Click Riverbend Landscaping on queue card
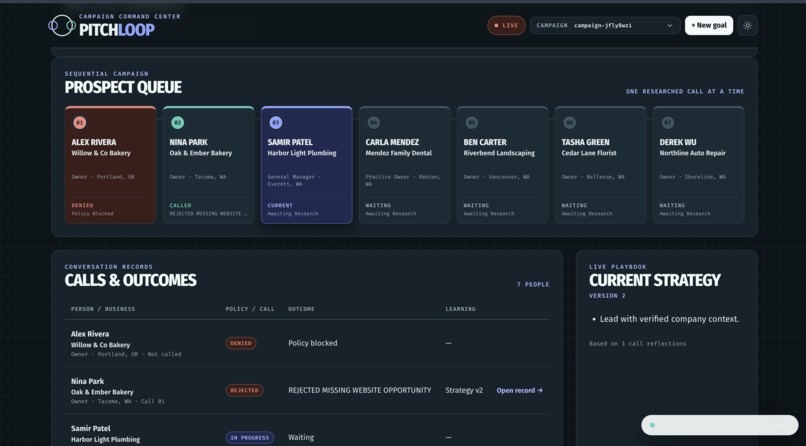Viewport: 806px width, 446px height. tap(499, 153)
